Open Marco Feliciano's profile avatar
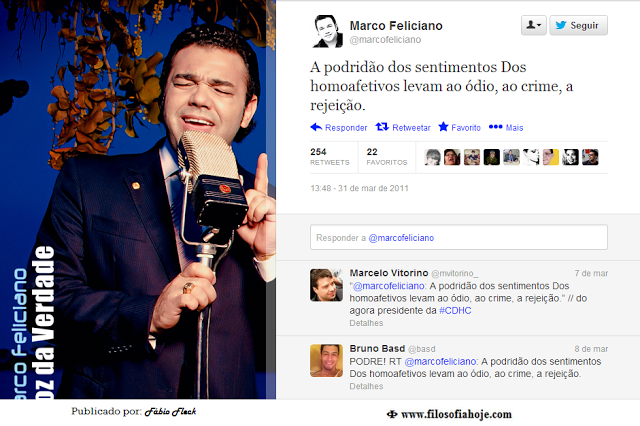The image size is (640, 426). click(327, 31)
